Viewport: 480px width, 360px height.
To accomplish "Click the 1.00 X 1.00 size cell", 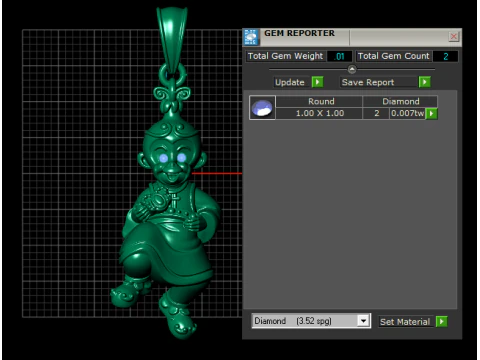I will (320, 113).
